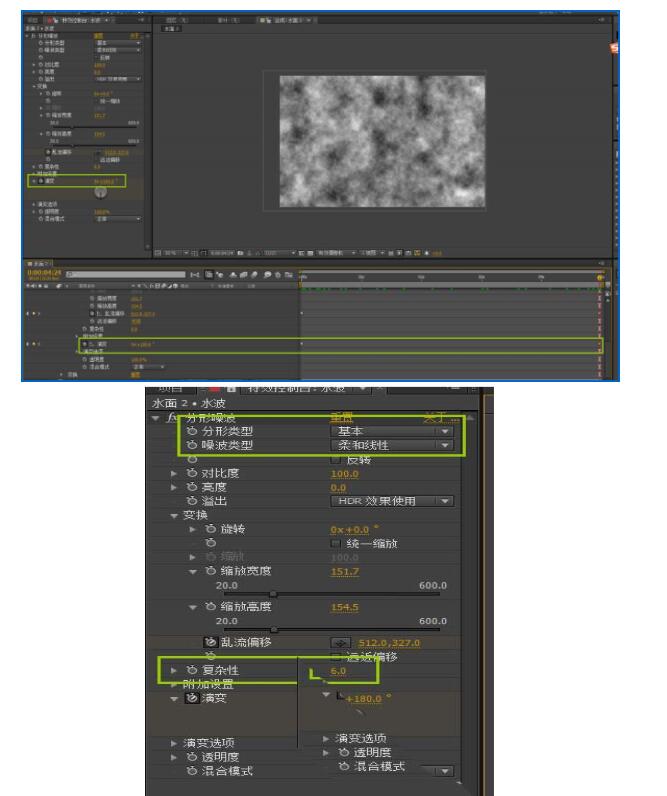This screenshot has width=667, height=796.
Task: Click the 缩放高度 slider handle in enlarged panel
Action: [274, 629]
